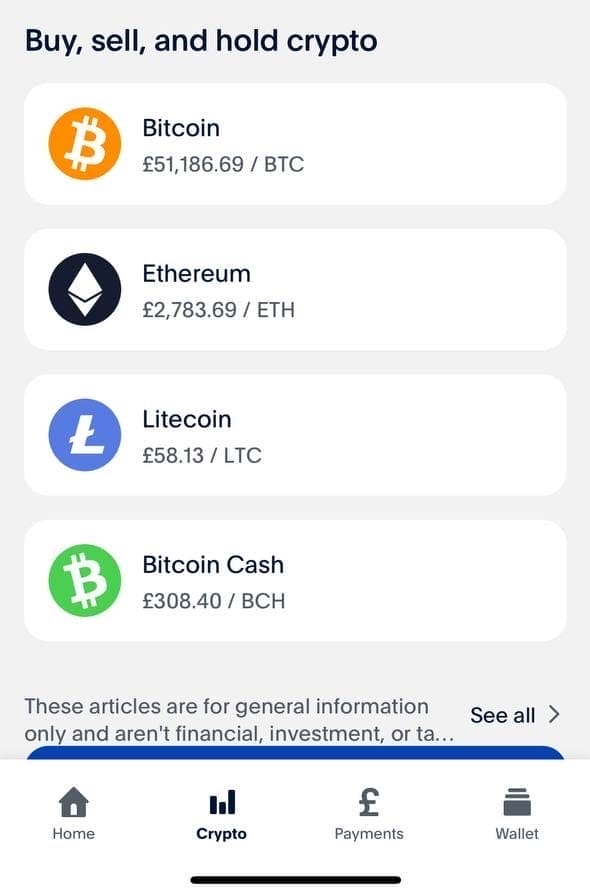The image size is (590, 896).
Task: Expand articles with the See all chevron
Action: point(554,715)
